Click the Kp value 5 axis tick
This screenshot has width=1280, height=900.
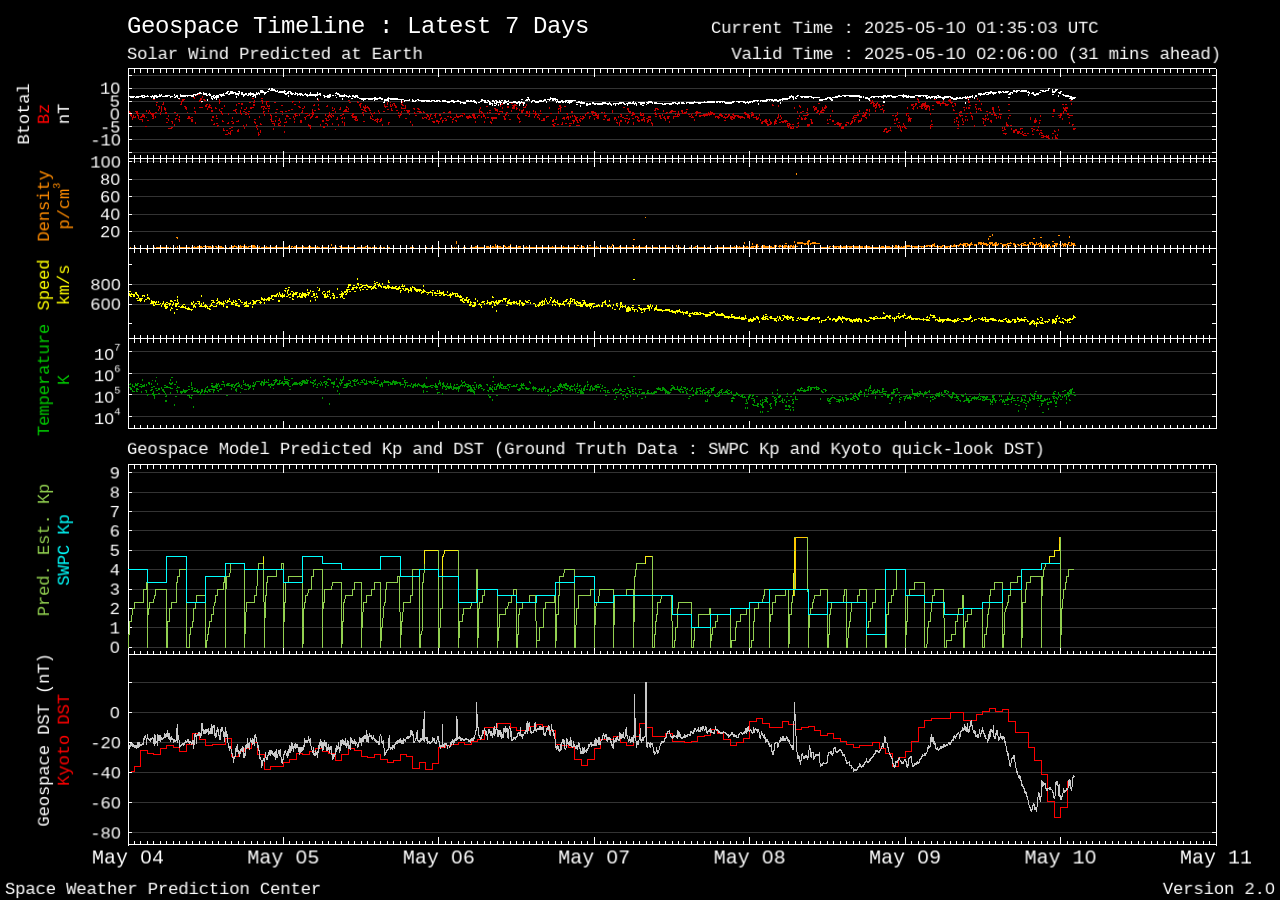pyautogui.click(x=115, y=550)
